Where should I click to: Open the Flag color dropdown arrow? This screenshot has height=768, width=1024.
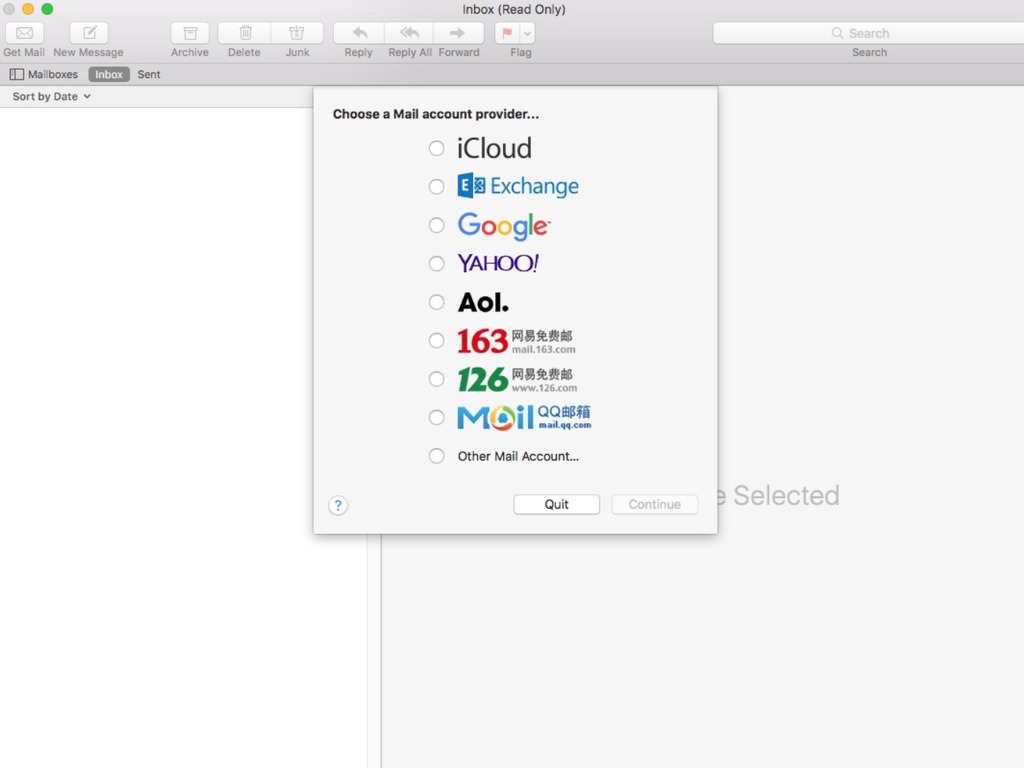pyautogui.click(x=528, y=33)
